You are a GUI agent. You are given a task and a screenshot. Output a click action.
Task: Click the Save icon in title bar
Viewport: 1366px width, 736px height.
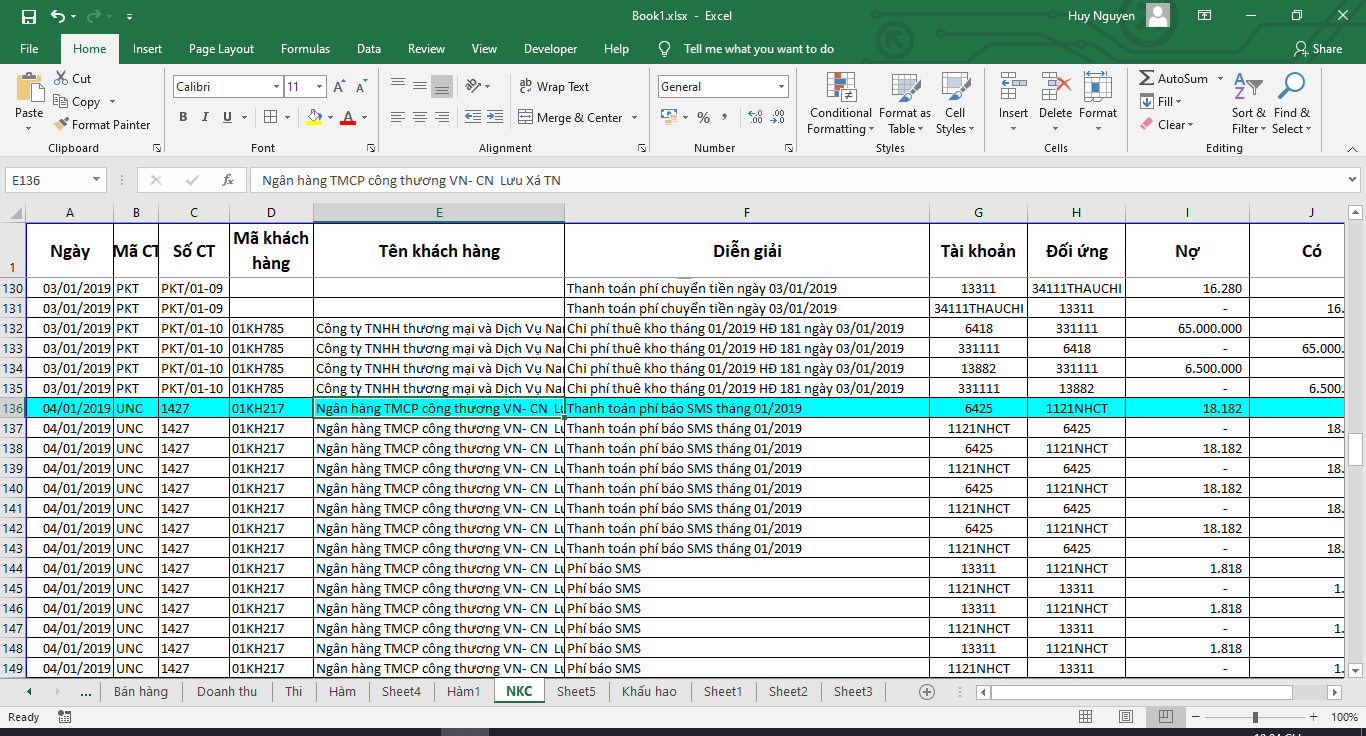[x=28, y=16]
